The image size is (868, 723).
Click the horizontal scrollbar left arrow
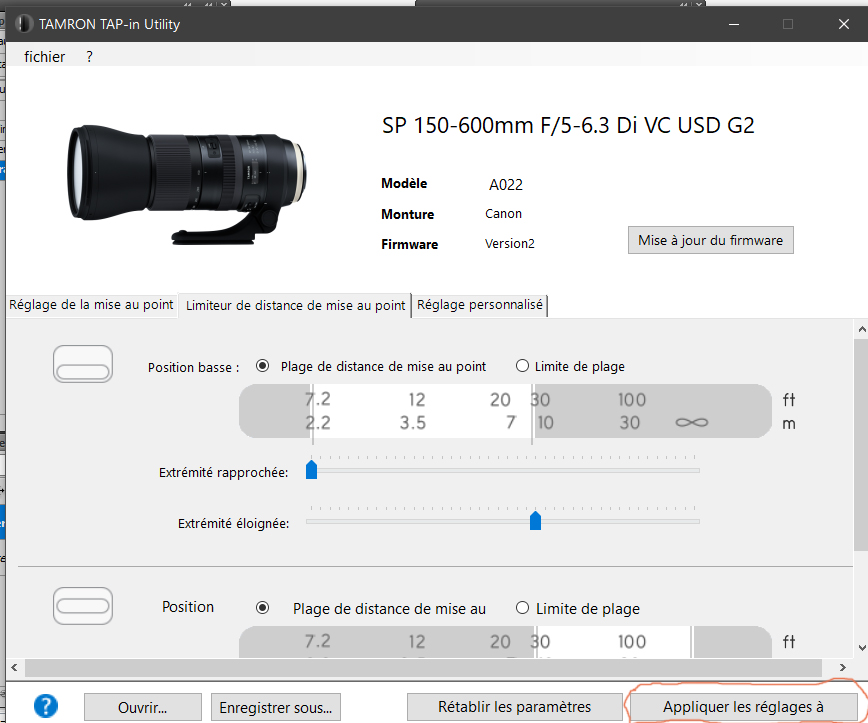[14, 668]
